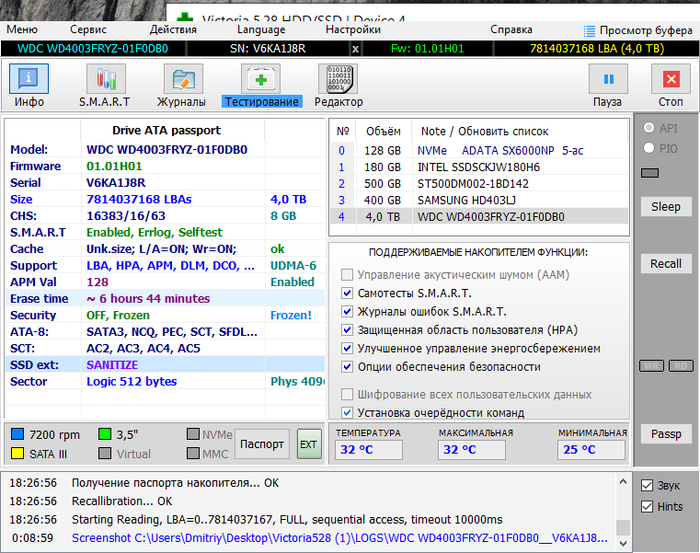This screenshot has height=553, width=700.
Task: Select the Тестирование toolbar icon
Action: point(261,79)
